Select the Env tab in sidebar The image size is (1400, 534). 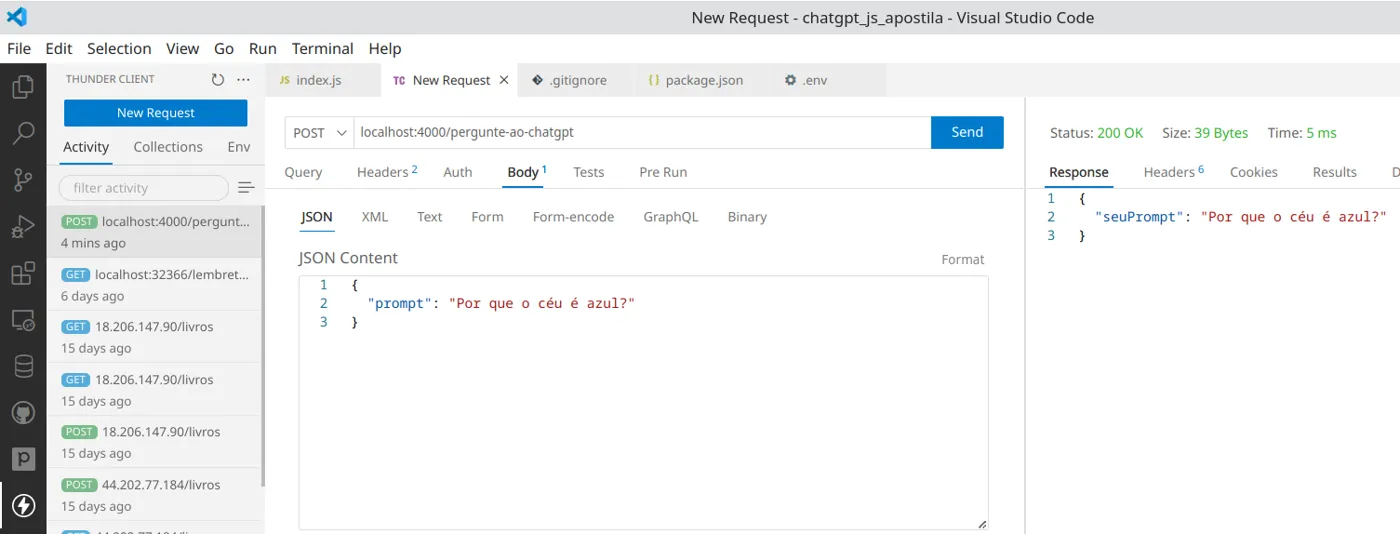(x=239, y=147)
